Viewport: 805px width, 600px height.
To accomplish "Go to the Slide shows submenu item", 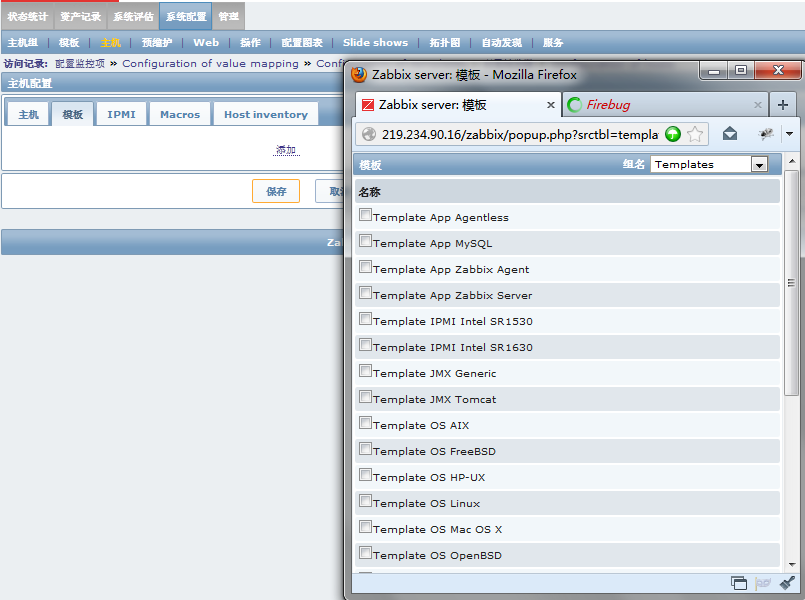I will (x=375, y=43).
